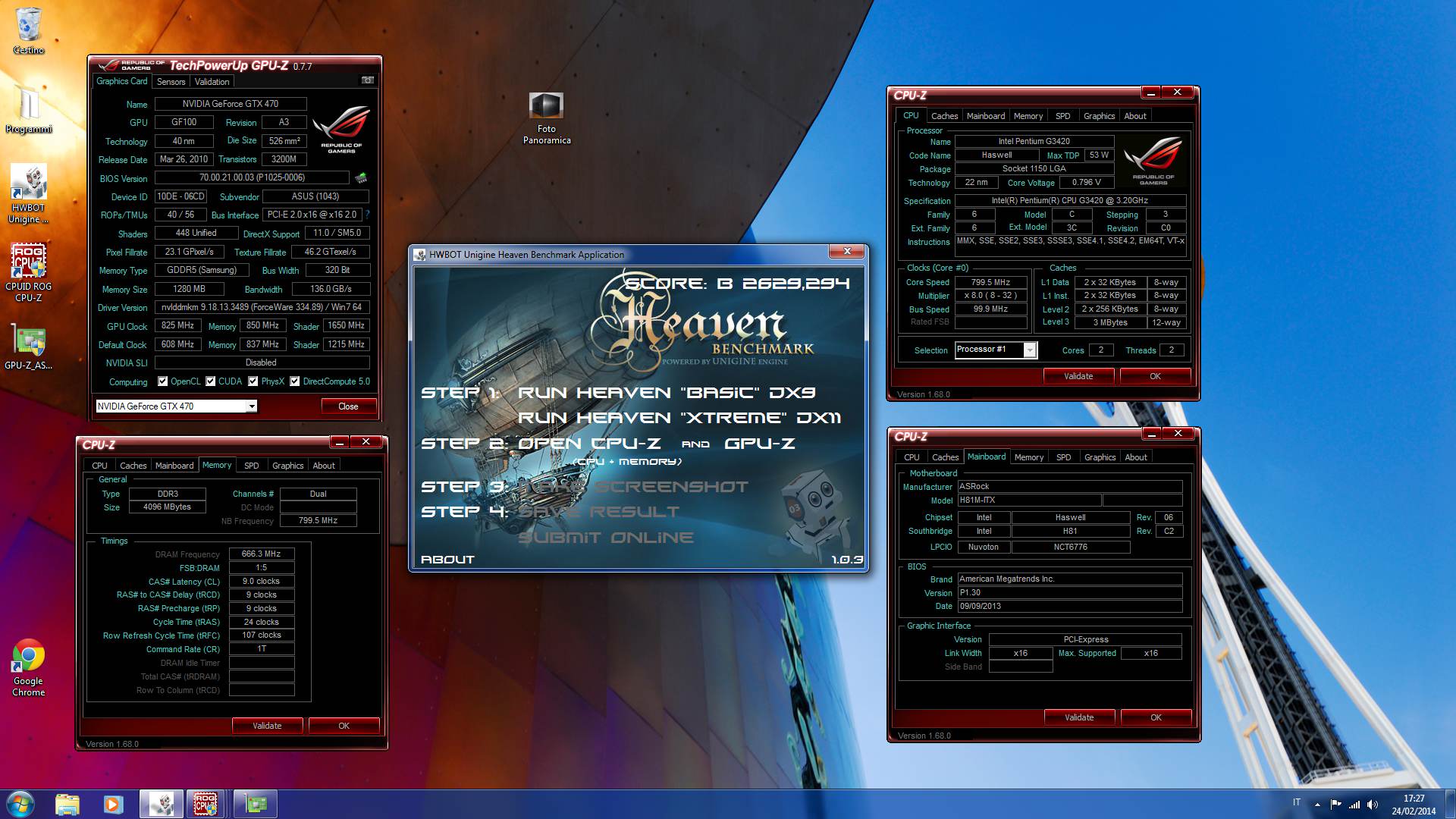Click Run Heaven "Xtreme" DX11
This screenshot has height=819, width=1456.
click(x=679, y=417)
